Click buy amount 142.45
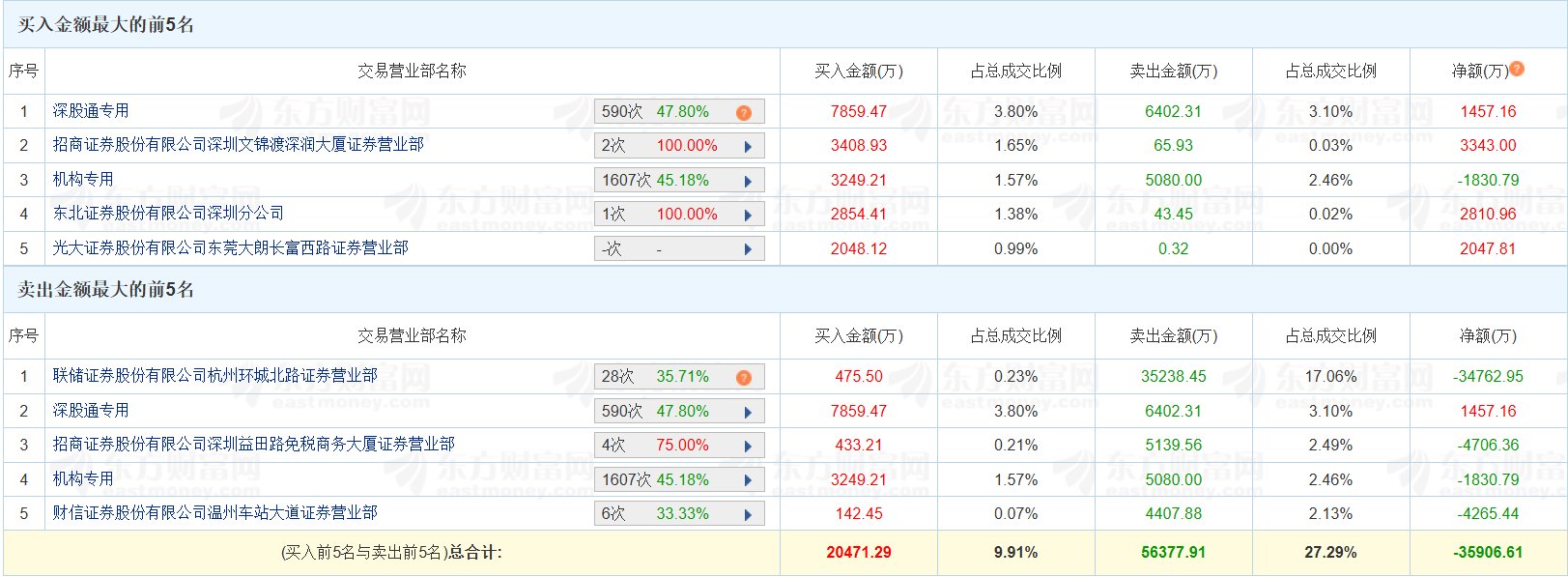The width and height of the screenshot is (1568, 577). coord(859,514)
